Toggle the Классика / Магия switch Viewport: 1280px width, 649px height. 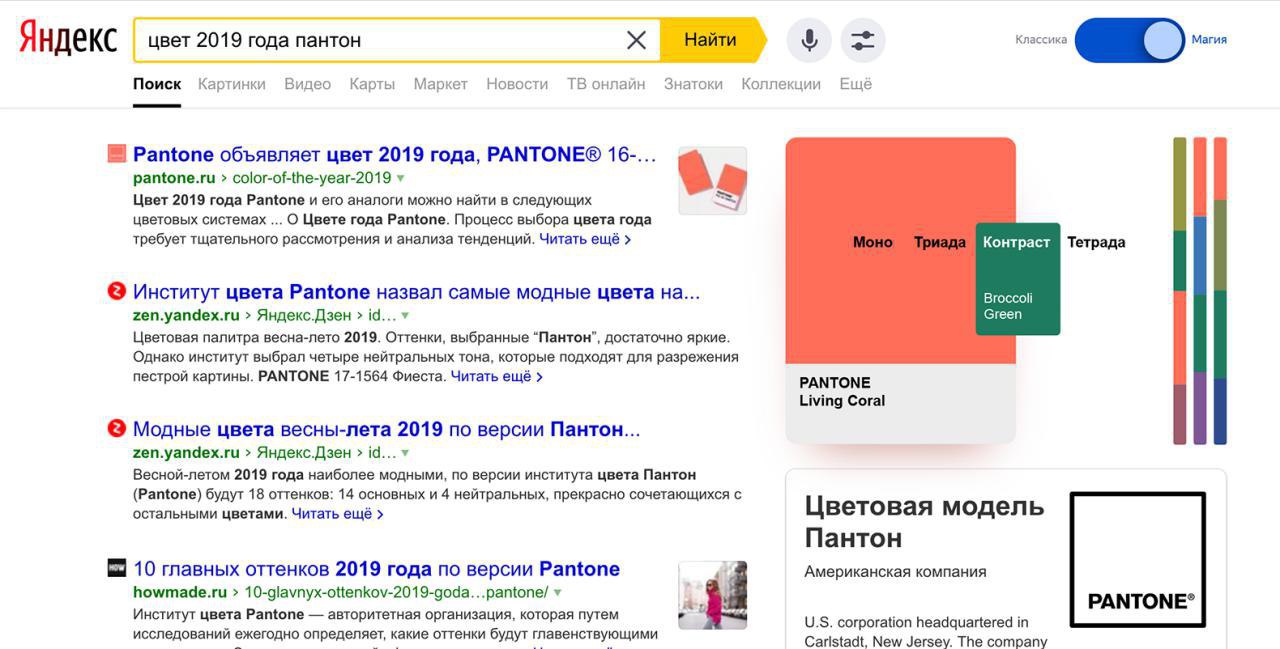coord(1129,40)
